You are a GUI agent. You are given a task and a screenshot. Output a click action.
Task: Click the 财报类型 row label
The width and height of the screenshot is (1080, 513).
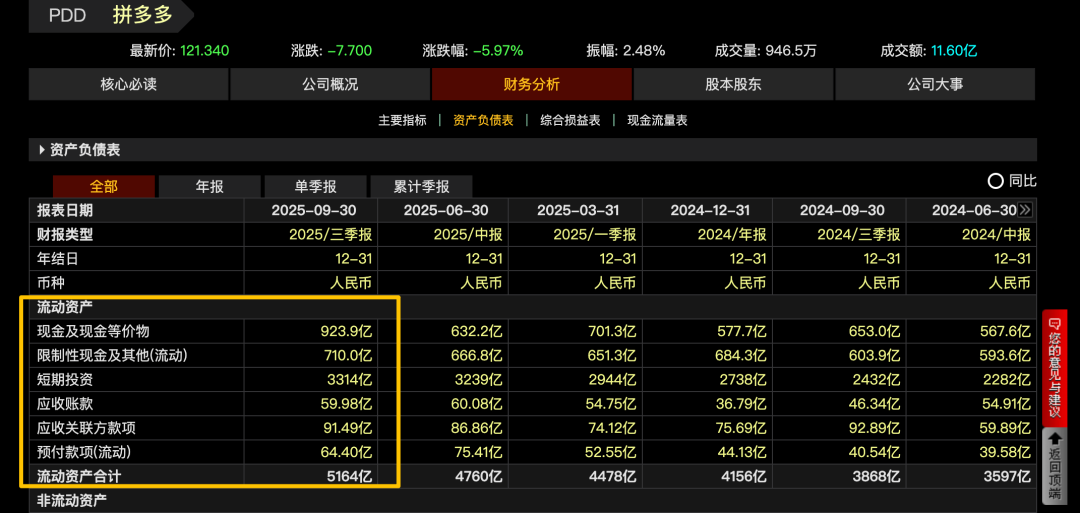pos(65,235)
